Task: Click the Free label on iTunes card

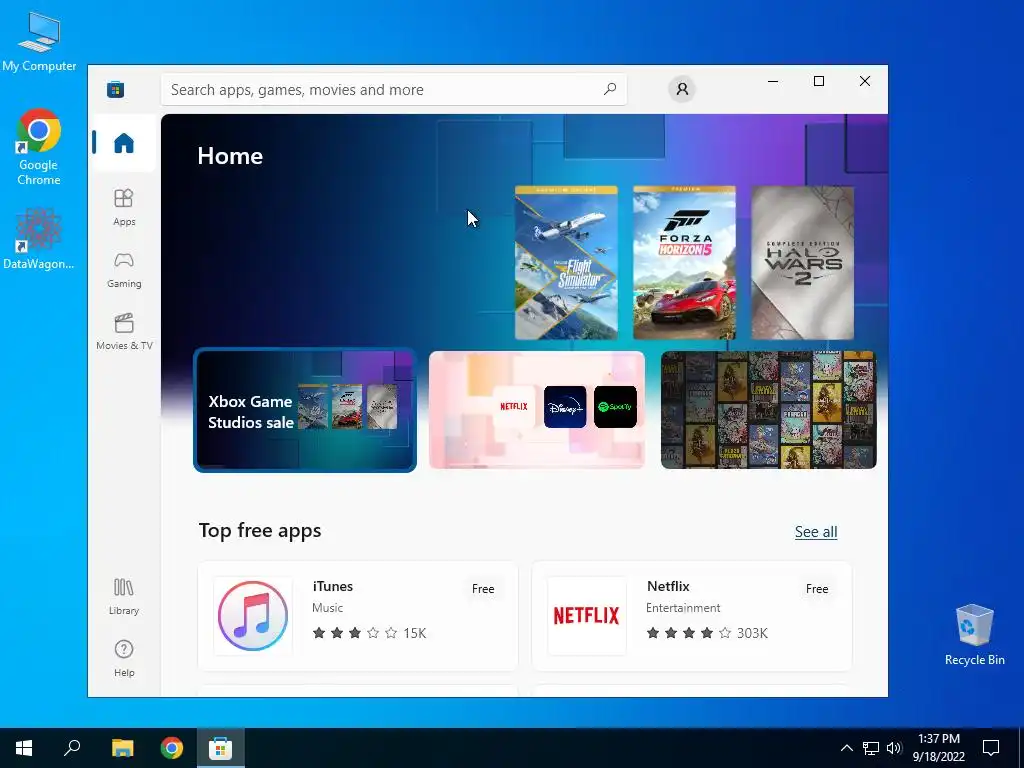Action: (x=483, y=588)
